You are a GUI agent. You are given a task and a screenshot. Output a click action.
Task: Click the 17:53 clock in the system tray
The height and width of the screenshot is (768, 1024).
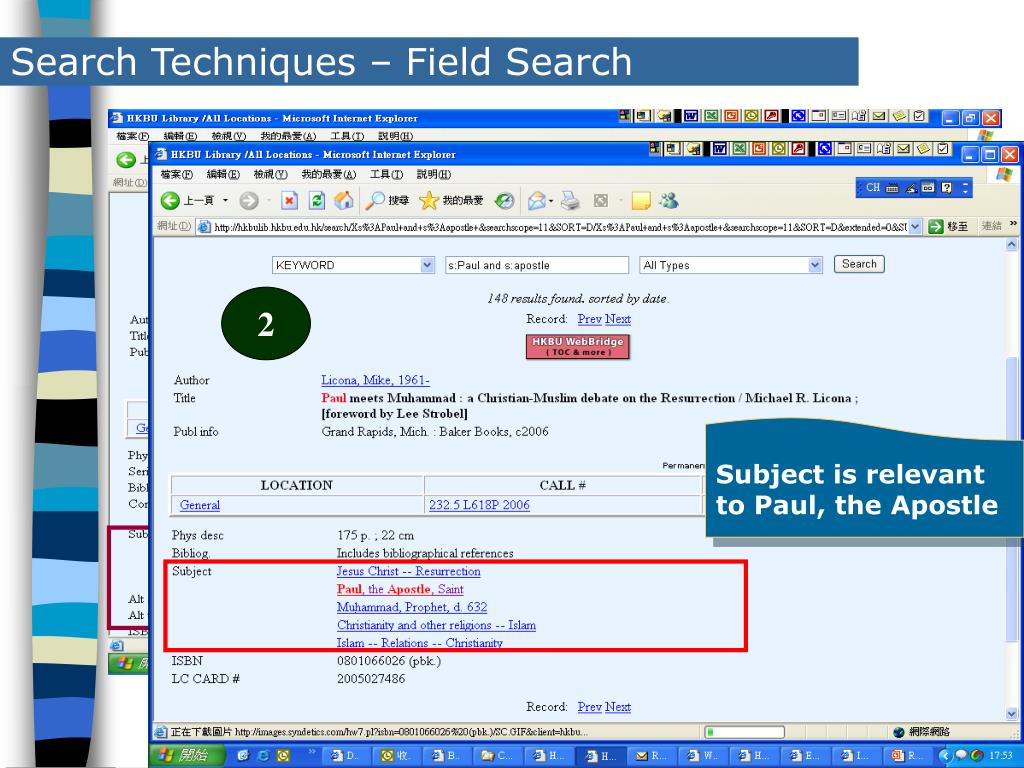pyautogui.click(x=1000, y=756)
